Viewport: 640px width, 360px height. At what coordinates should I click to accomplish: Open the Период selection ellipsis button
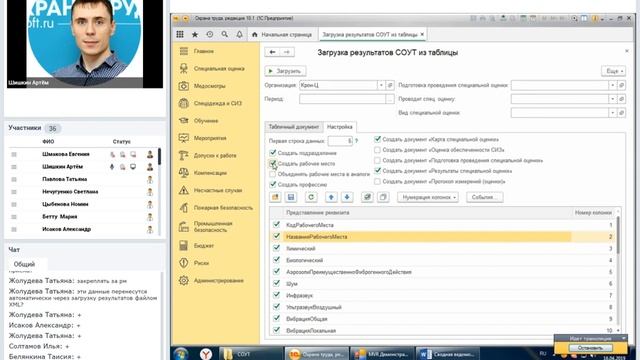click(390, 99)
